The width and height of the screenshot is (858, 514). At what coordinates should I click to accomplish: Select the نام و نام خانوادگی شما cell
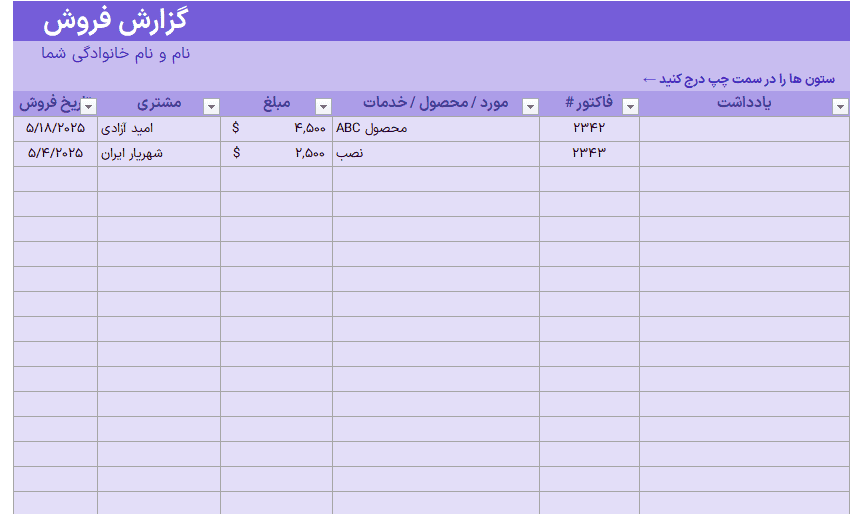click(x=115, y=54)
